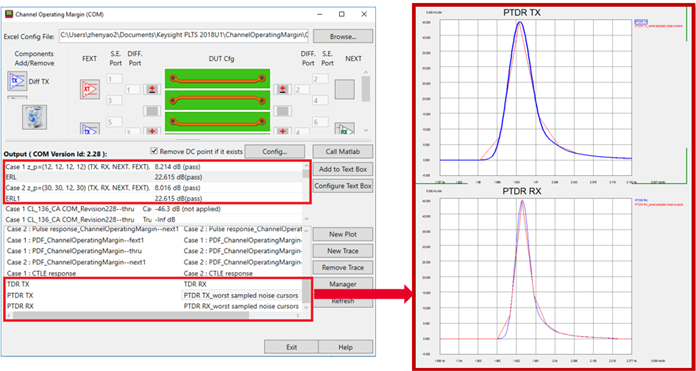Toggle Remove DC point if it exists checkbox

coord(154,151)
